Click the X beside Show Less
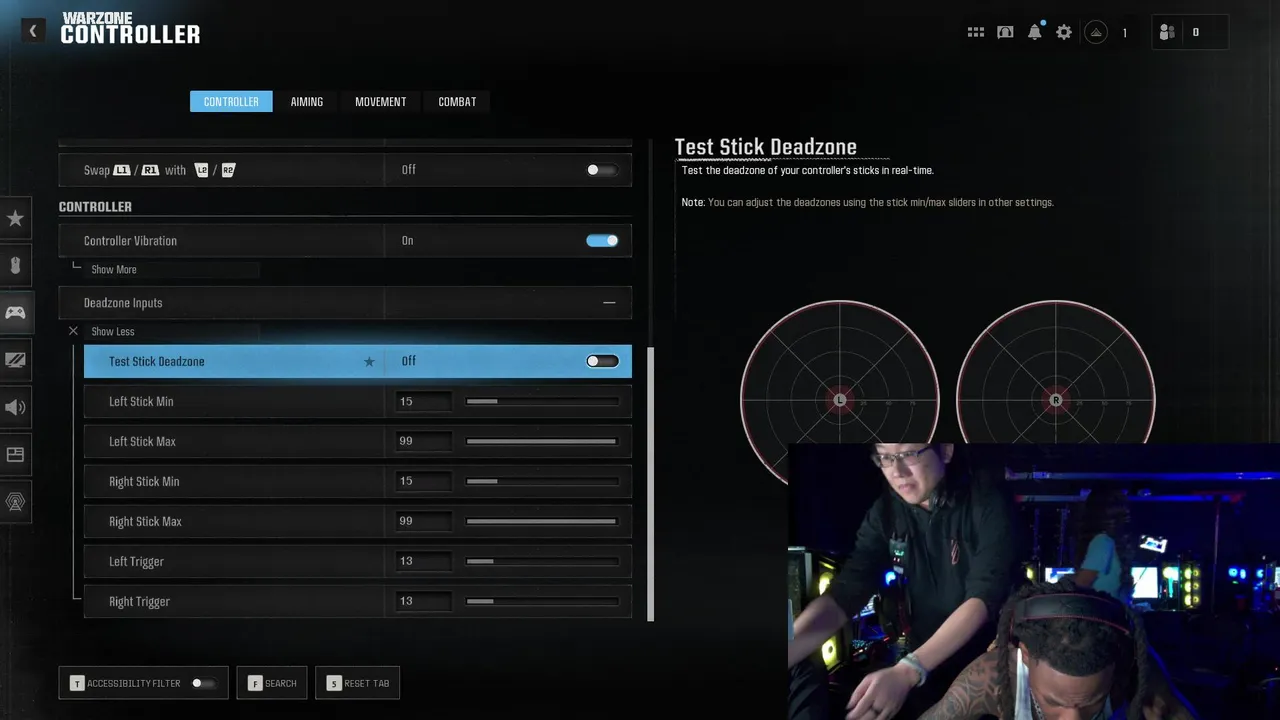This screenshot has width=1280, height=720. click(73, 331)
